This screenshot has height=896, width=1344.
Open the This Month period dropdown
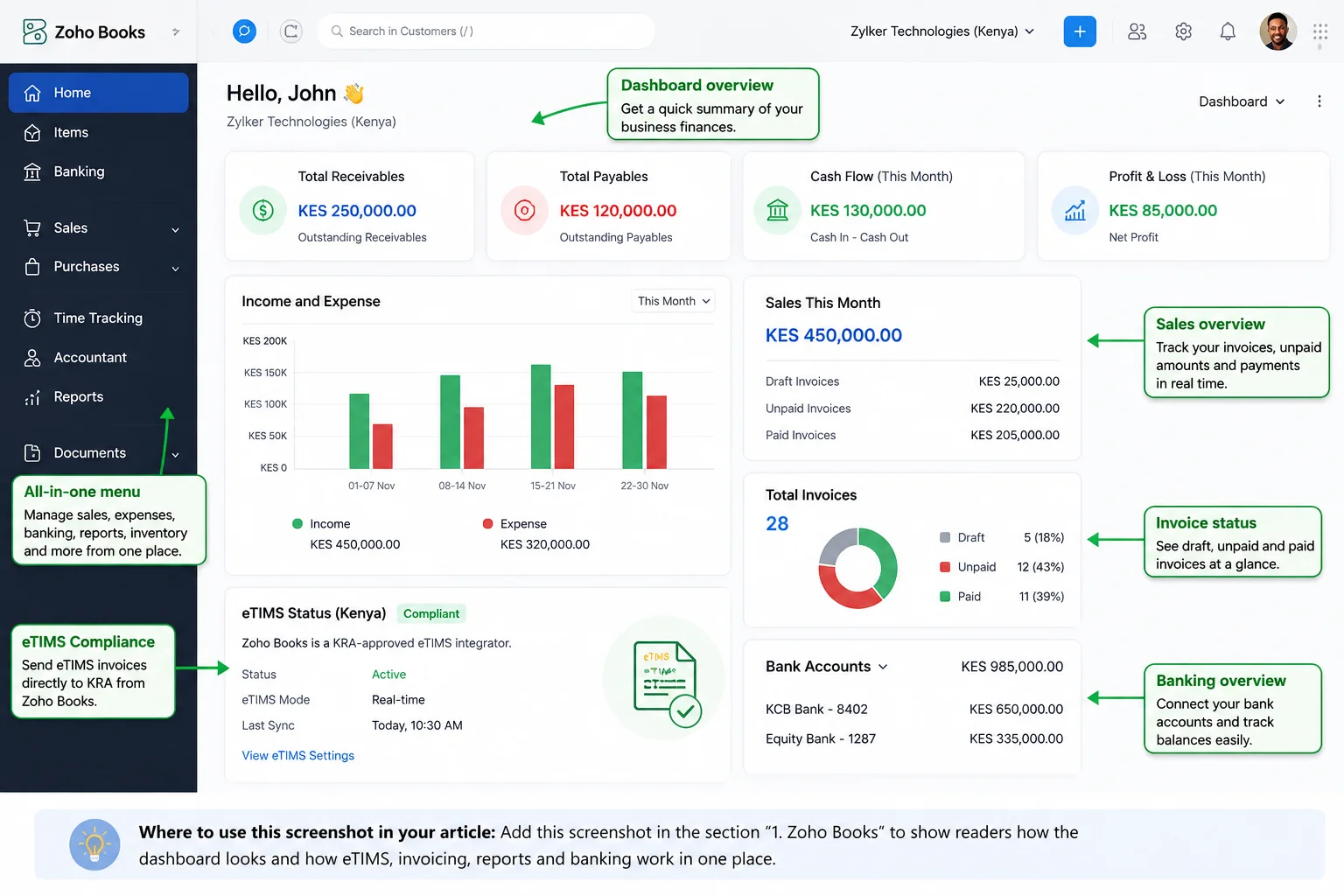coord(673,301)
